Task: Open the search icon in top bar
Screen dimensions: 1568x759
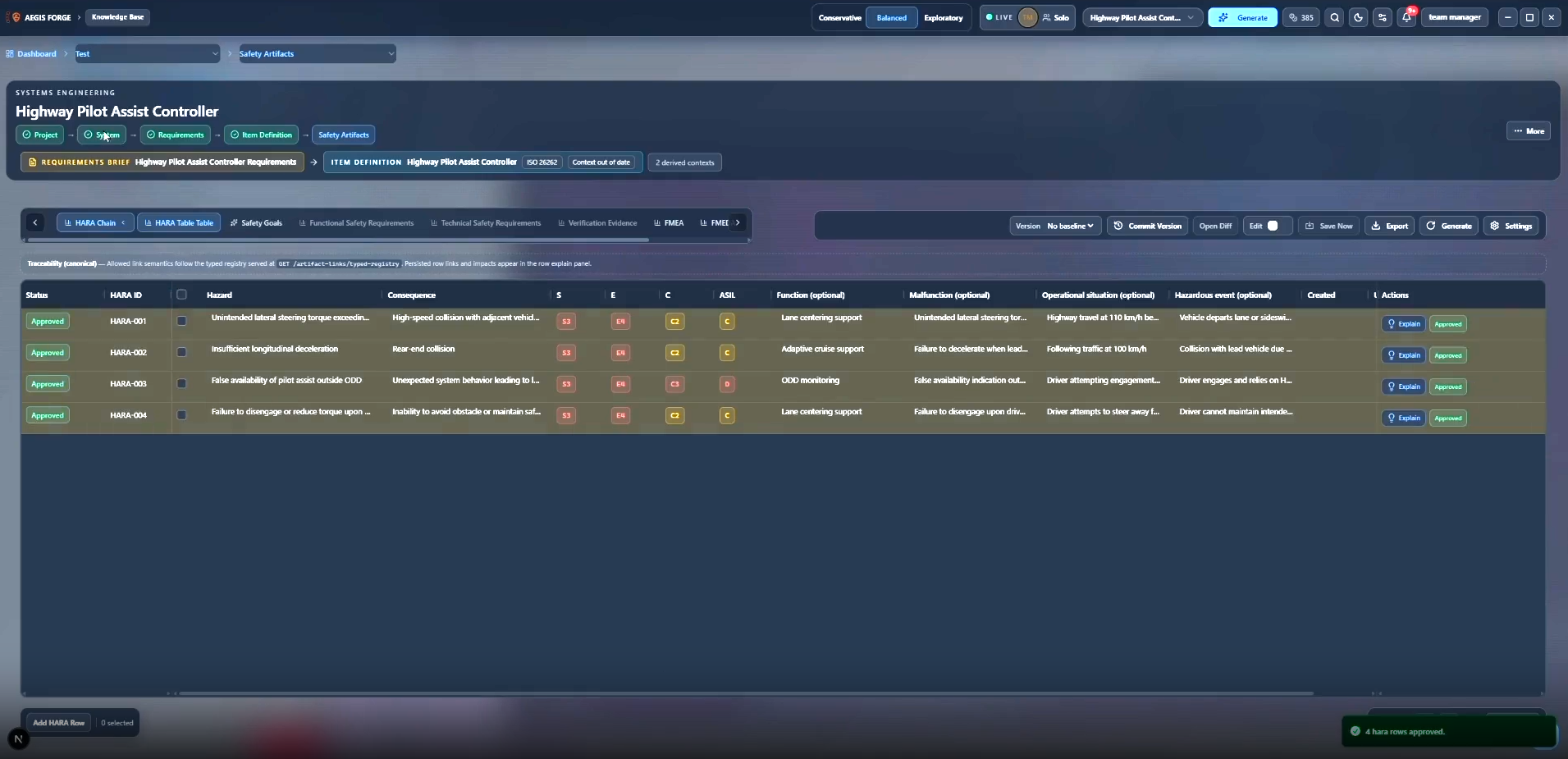Action: 1335,17
